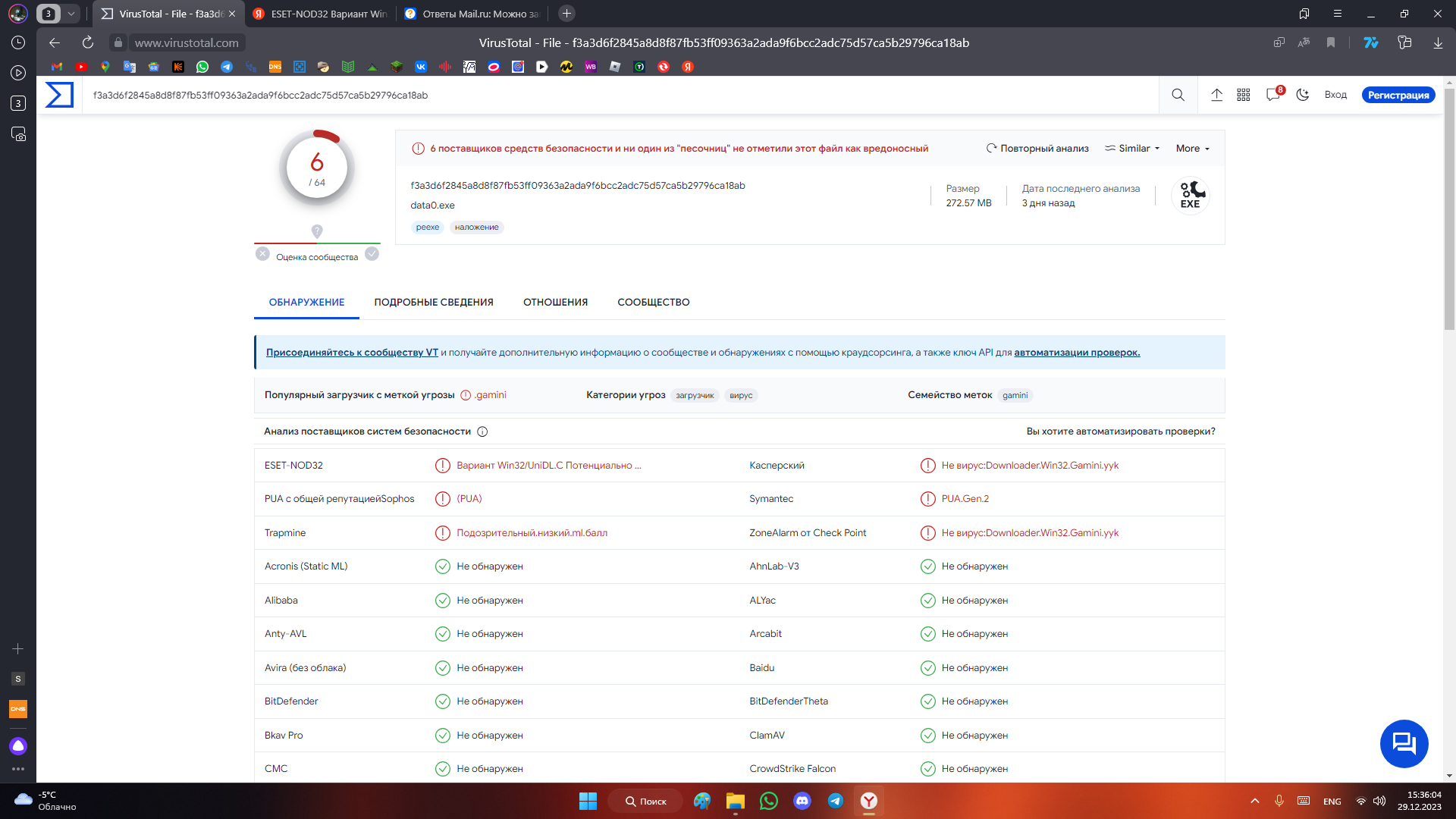Click Повторный анализ button
Image resolution: width=1456 pixels, height=819 pixels.
1037,149
